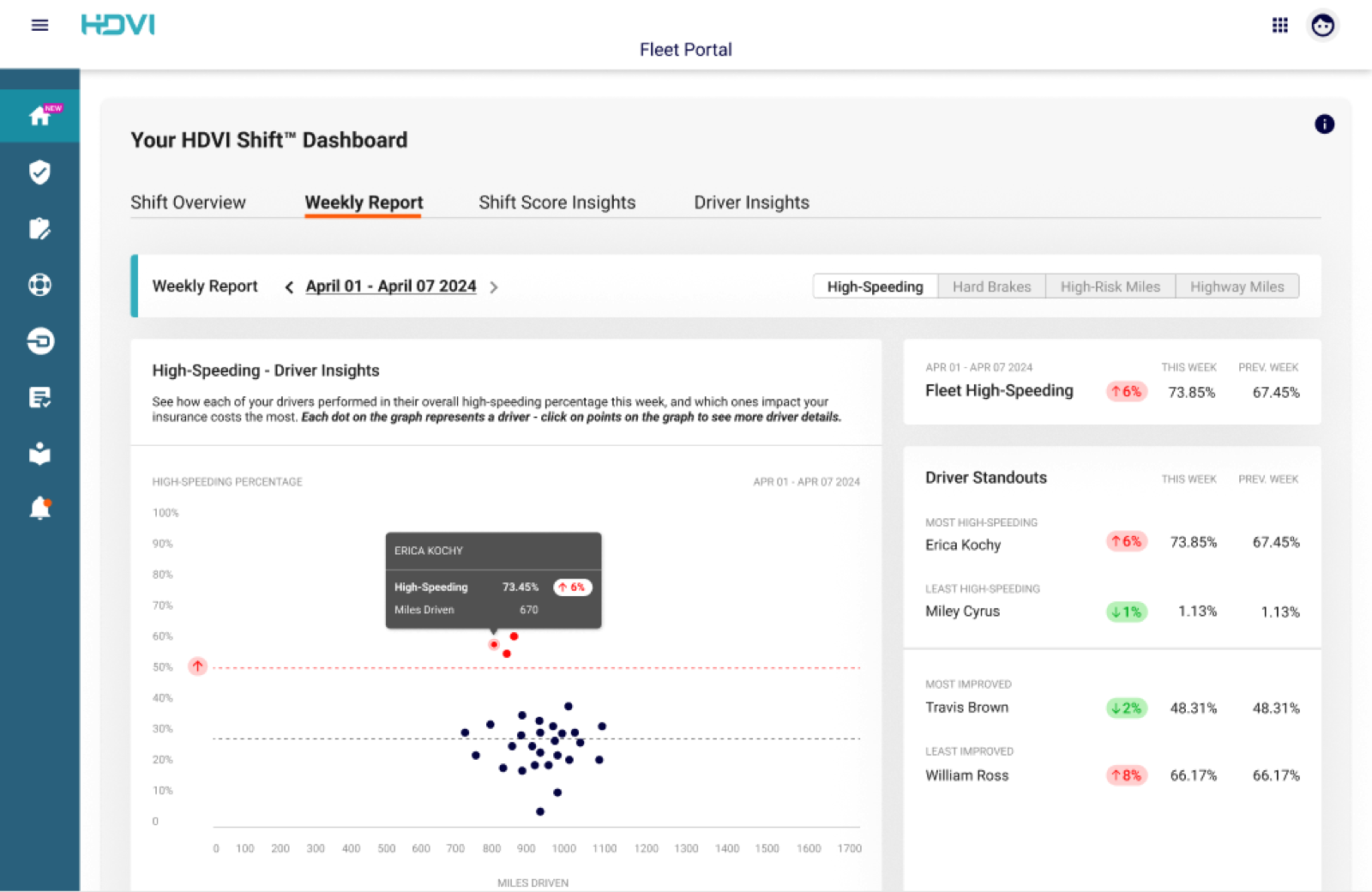Click William Ross 8% increase badge
This screenshot has width=1372, height=892.
(1127, 775)
